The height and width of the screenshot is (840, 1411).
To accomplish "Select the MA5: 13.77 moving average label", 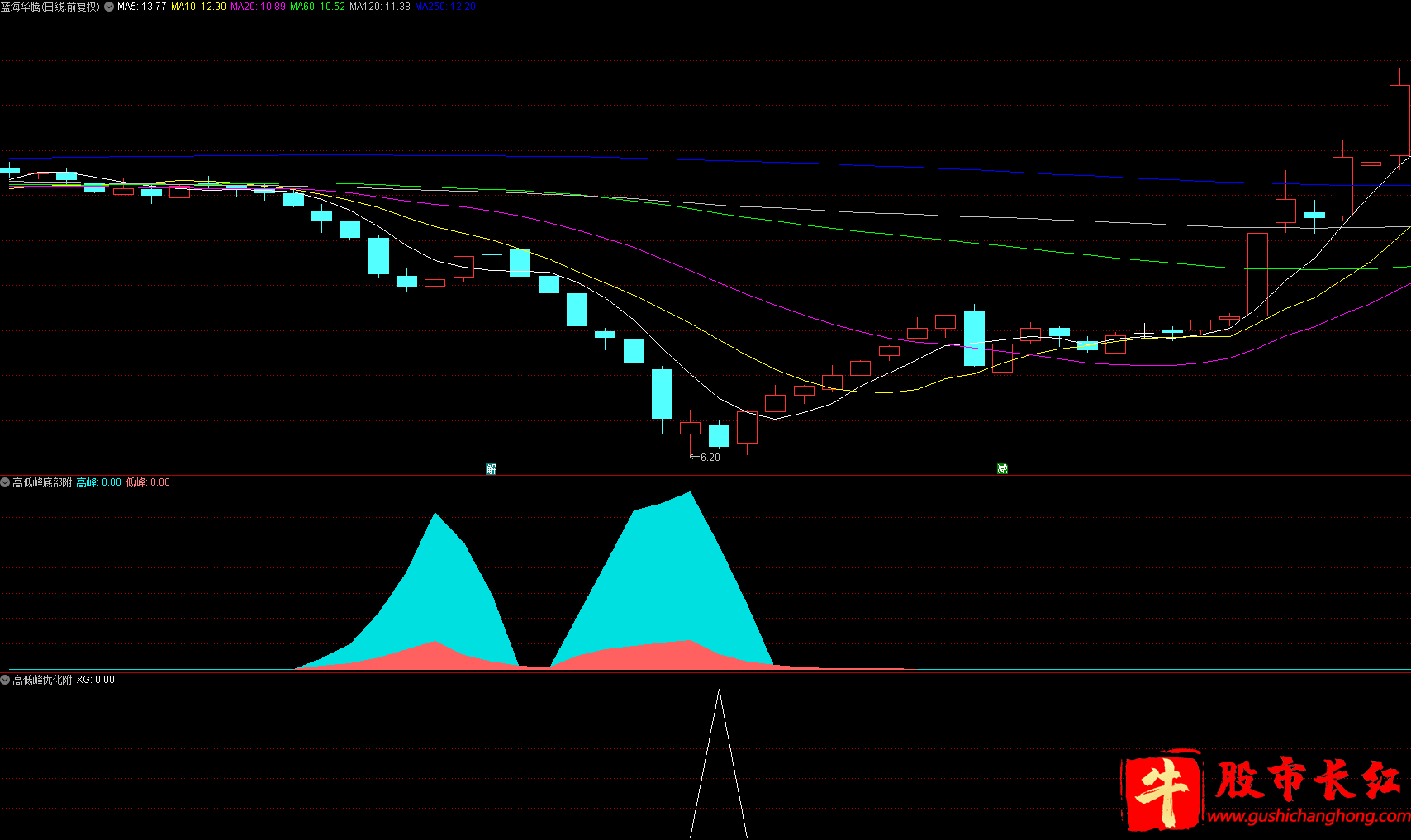I will [x=142, y=7].
